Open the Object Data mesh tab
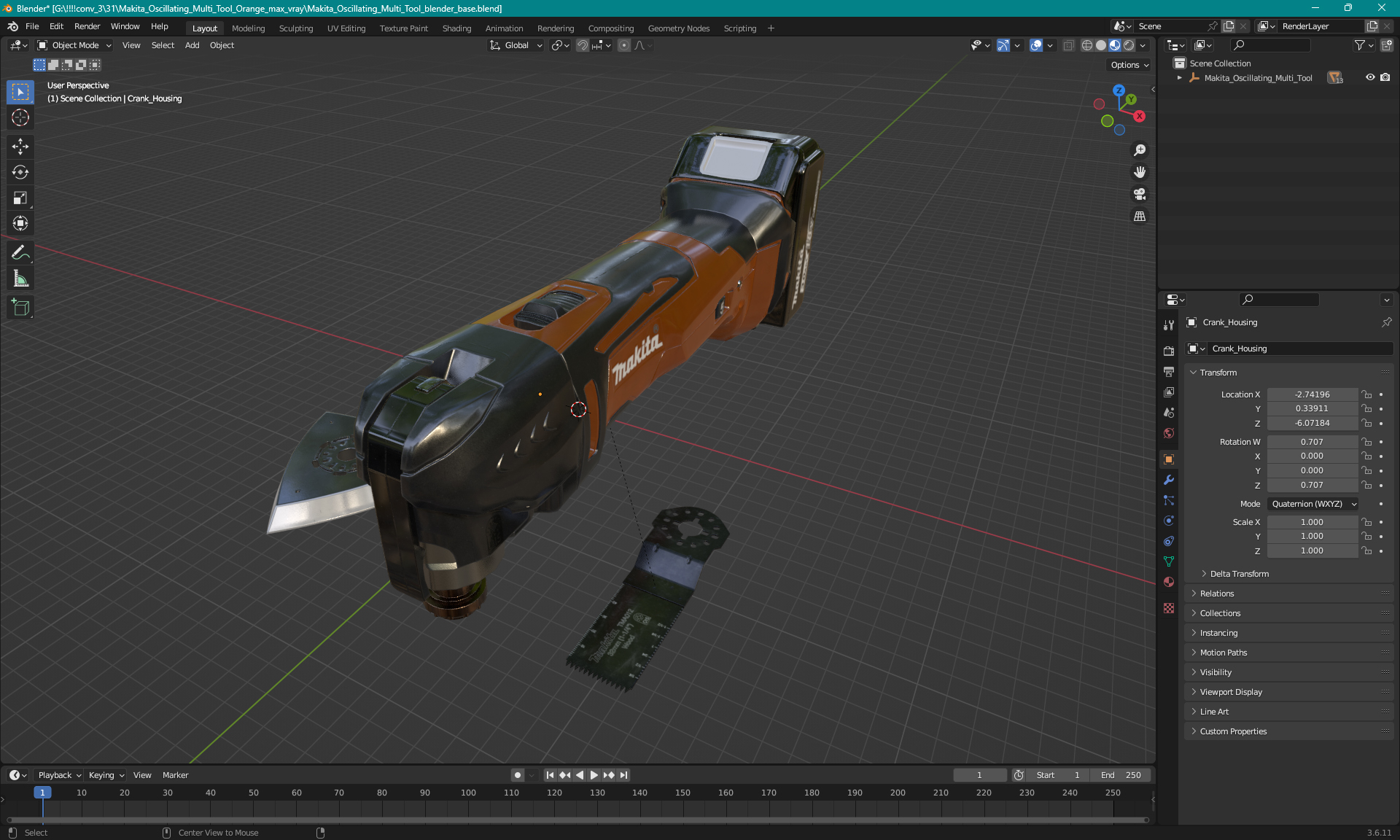 click(1169, 561)
